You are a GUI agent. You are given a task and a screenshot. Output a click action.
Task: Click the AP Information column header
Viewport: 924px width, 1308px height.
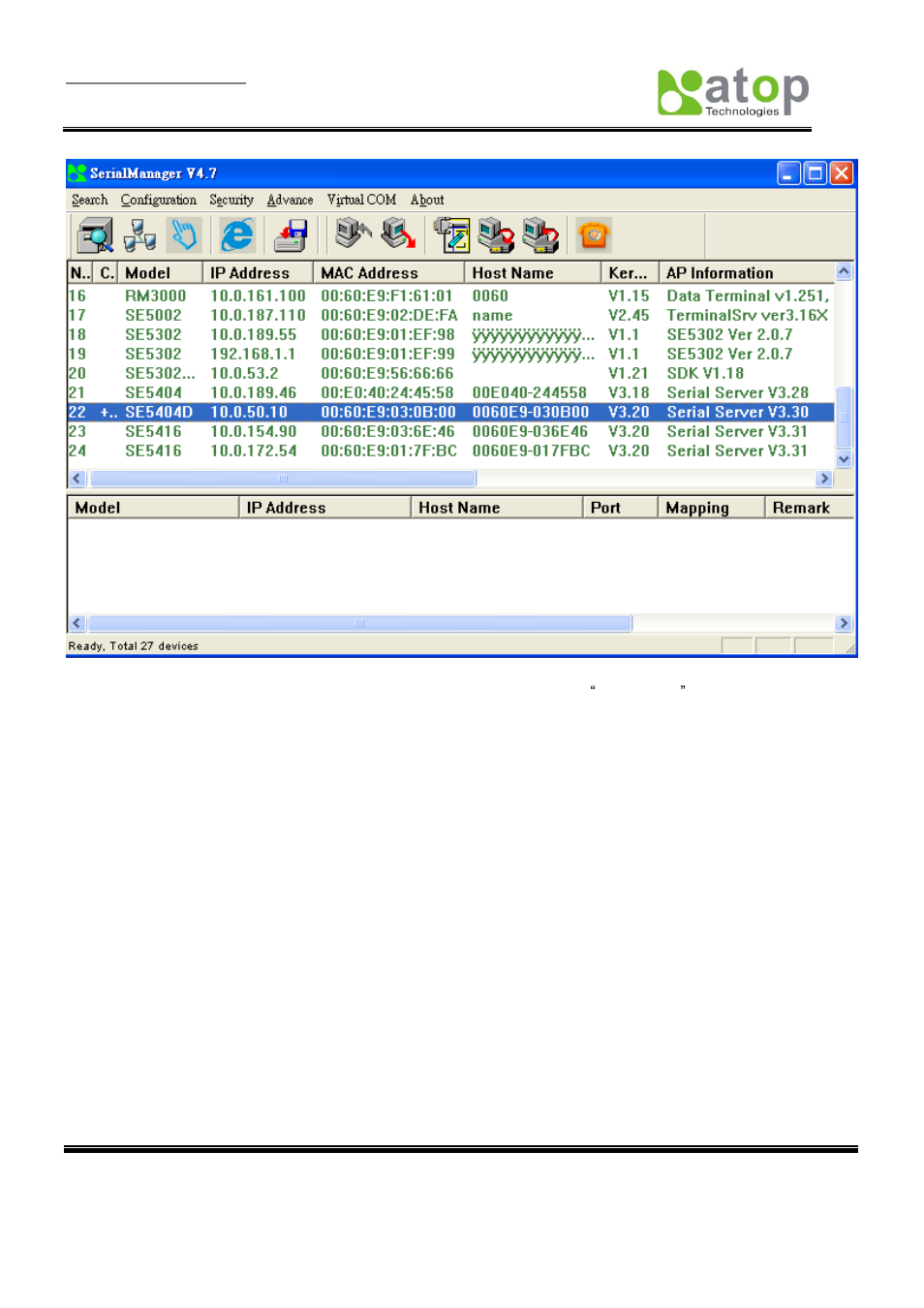pyautogui.click(x=747, y=272)
